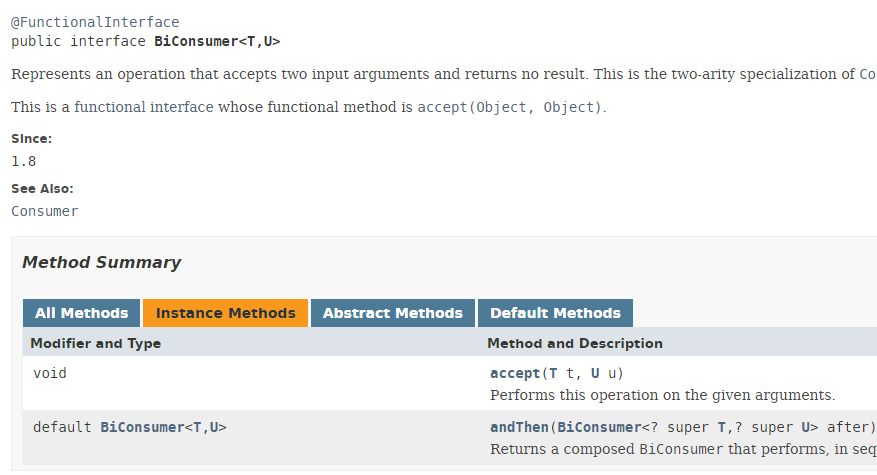Click the Modifier and Type column header
The width and height of the screenshot is (877, 475).
click(96, 343)
